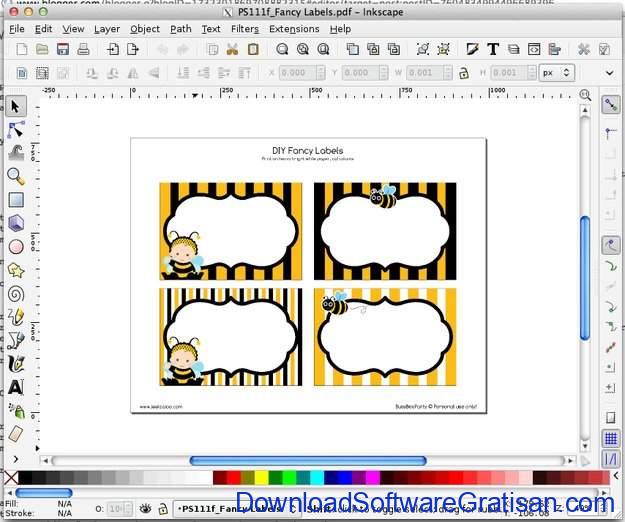
Task: Select the Spiral tool
Action: click(x=16, y=294)
